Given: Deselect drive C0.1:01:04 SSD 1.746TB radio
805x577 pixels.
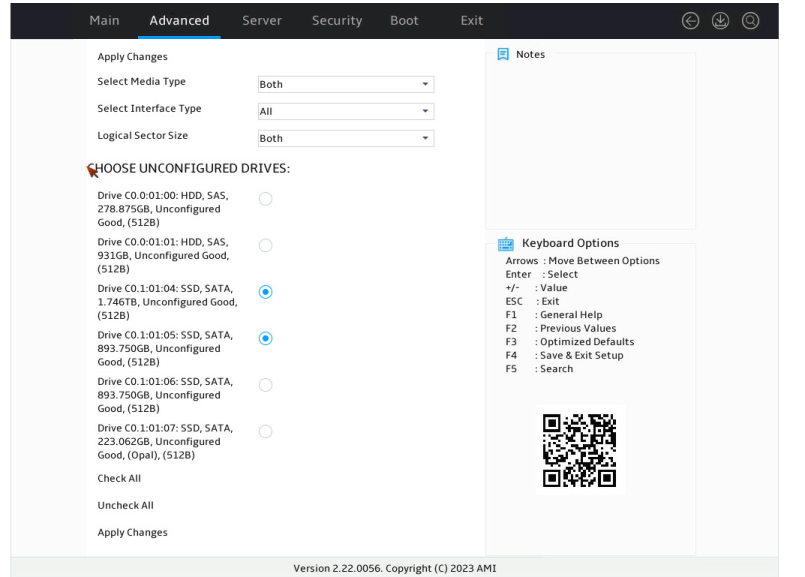Looking at the screenshot, I should (265, 292).
